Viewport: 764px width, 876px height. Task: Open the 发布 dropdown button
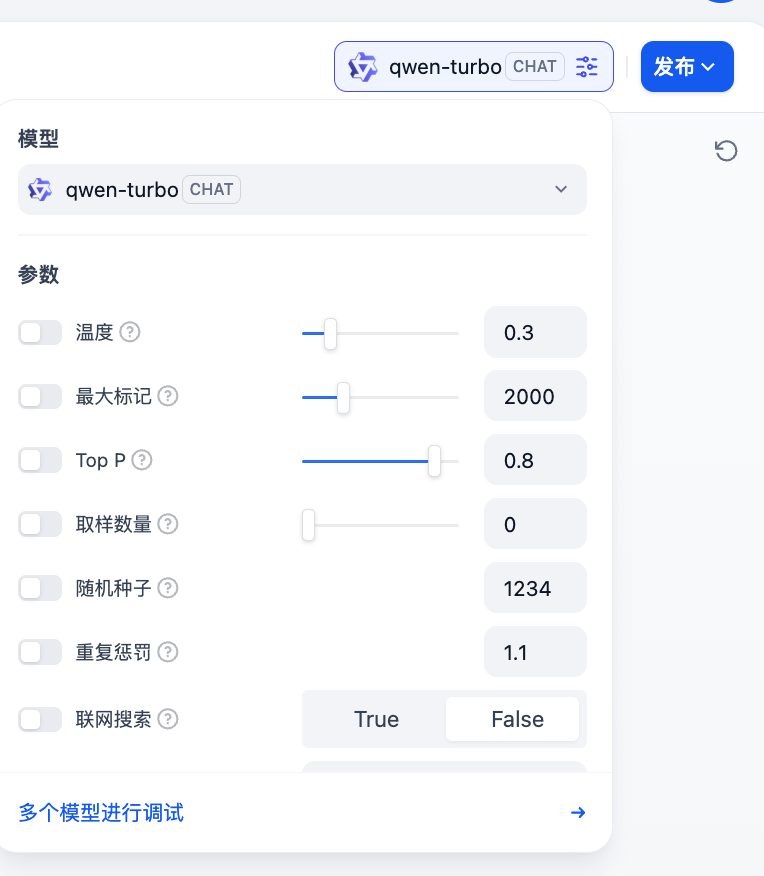(x=686, y=67)
